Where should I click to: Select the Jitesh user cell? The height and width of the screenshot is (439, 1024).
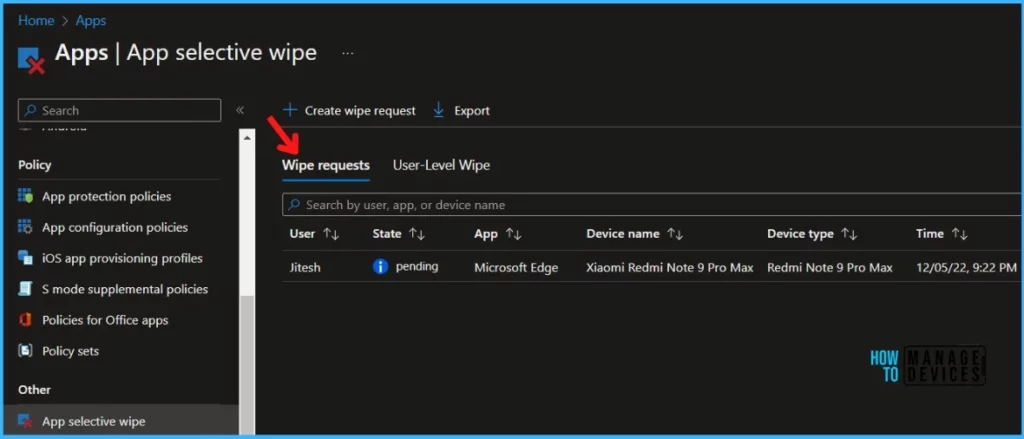pyautogui.click(x=305, y=267)
